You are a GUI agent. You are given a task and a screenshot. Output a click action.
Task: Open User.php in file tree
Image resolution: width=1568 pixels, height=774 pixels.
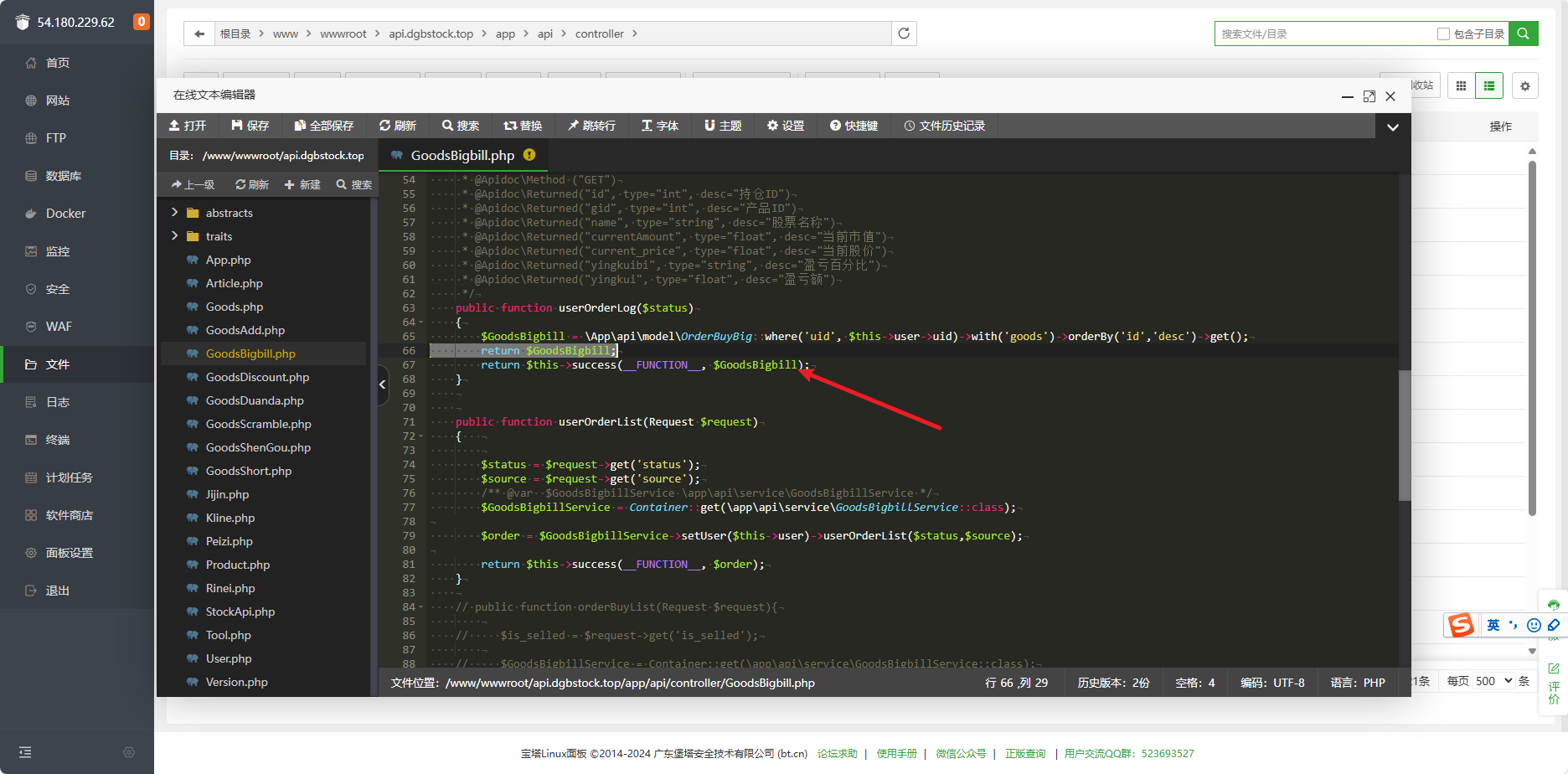click(x=229, y=658)
